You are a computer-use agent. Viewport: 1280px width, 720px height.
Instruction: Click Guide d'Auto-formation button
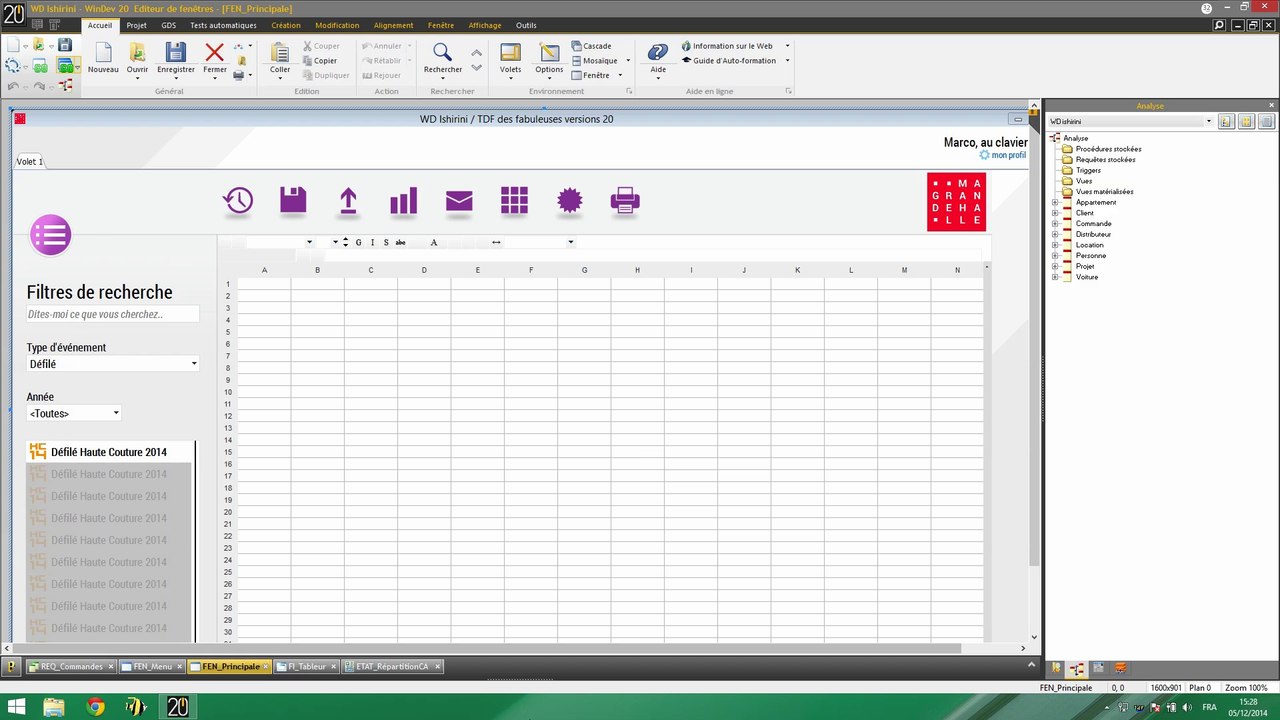(728, 61)
